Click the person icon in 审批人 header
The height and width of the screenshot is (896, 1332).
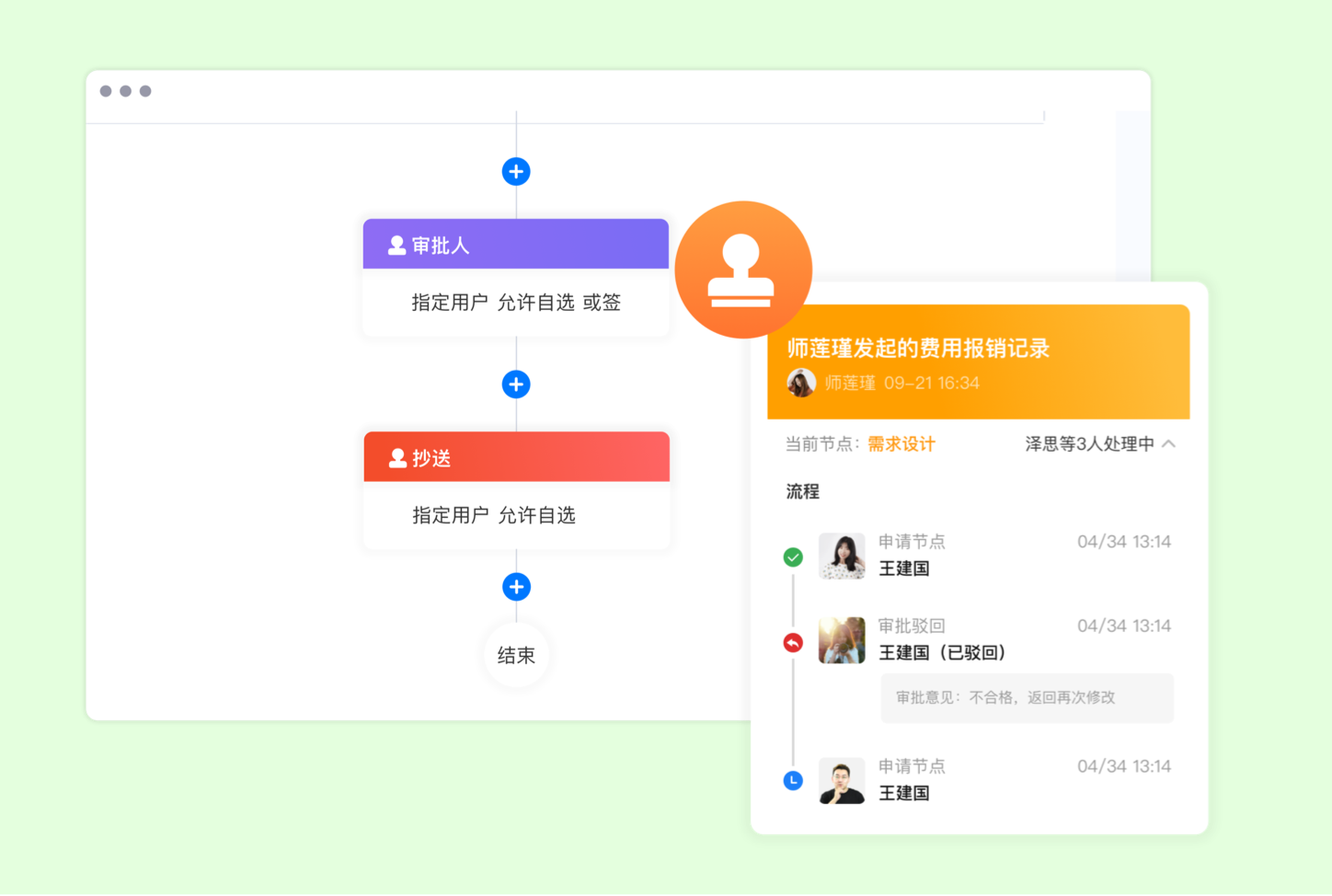point(396,246)
